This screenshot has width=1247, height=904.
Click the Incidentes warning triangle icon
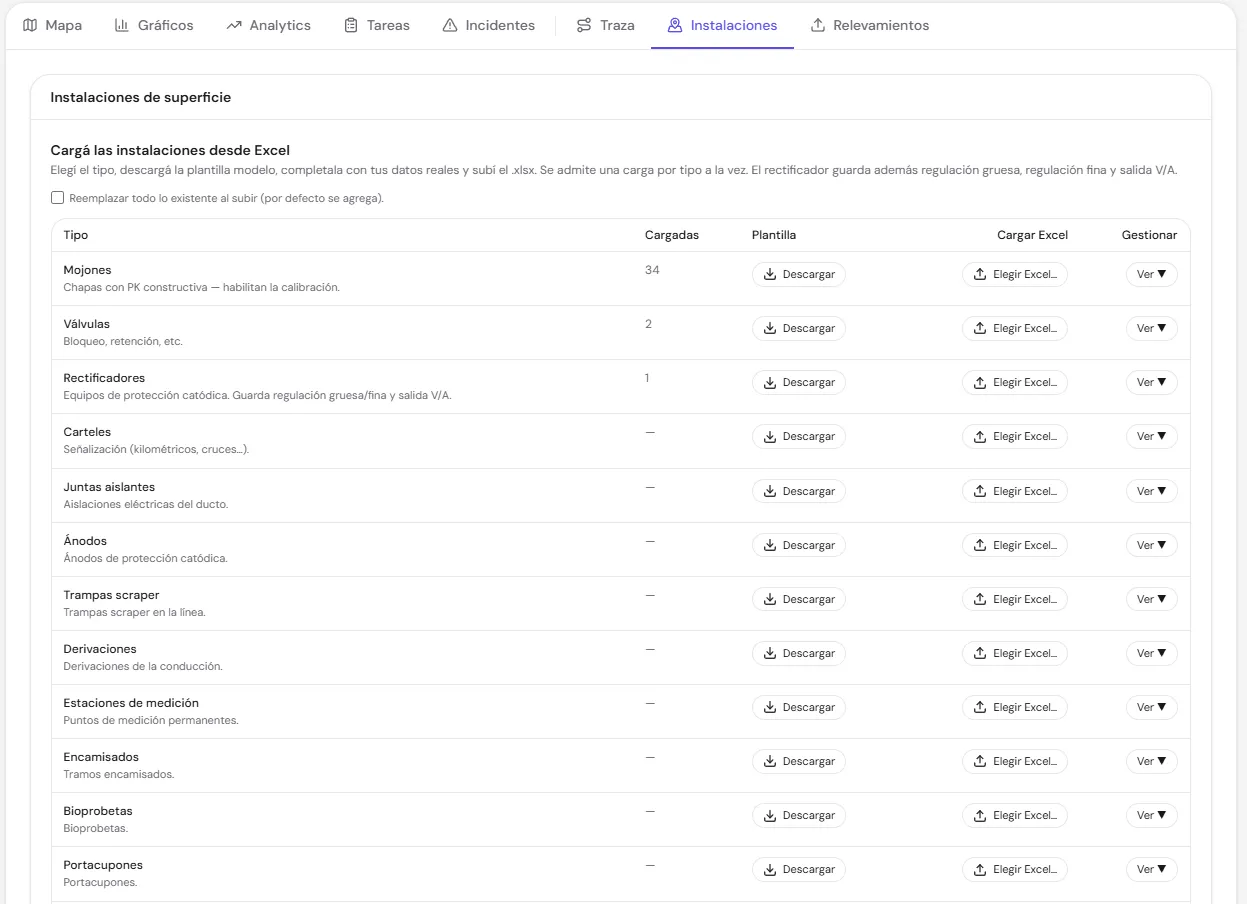[x=450, y=25]
